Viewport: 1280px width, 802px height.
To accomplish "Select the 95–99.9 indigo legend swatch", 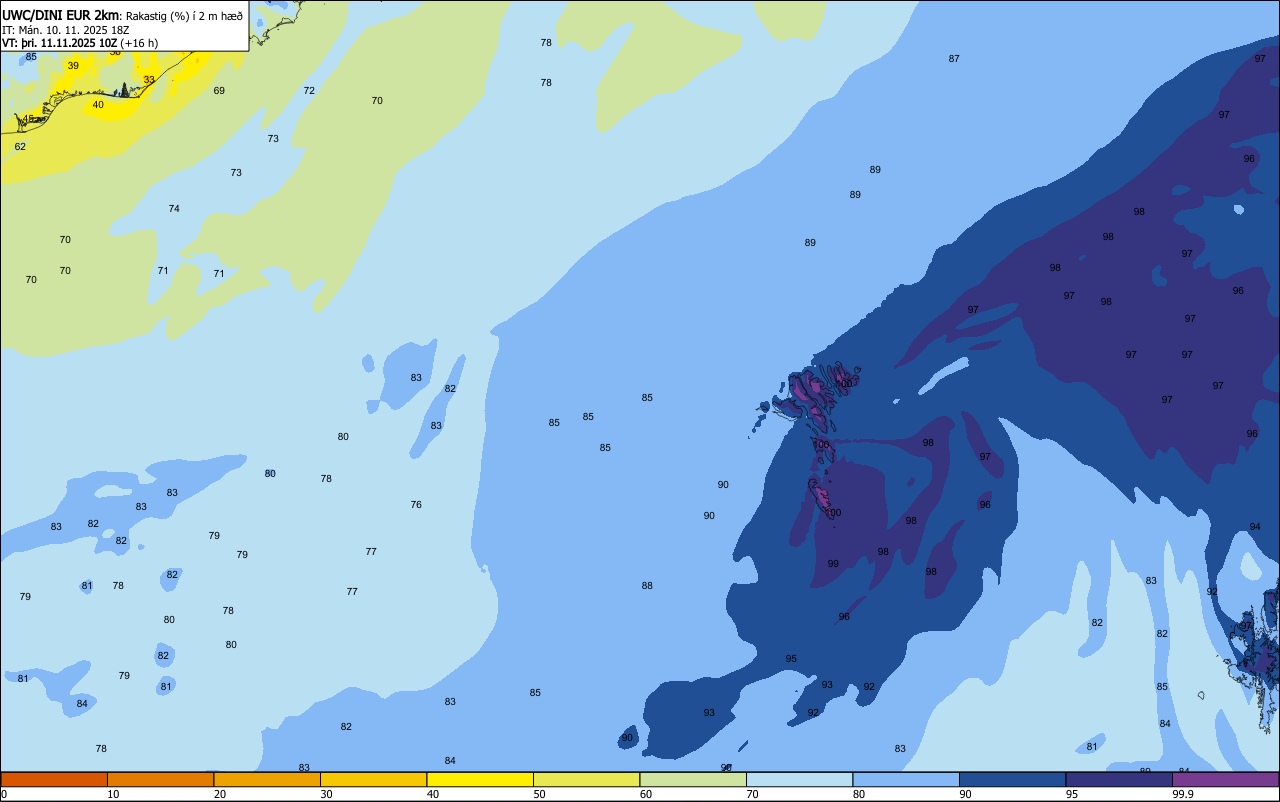I will point(1119,779).
